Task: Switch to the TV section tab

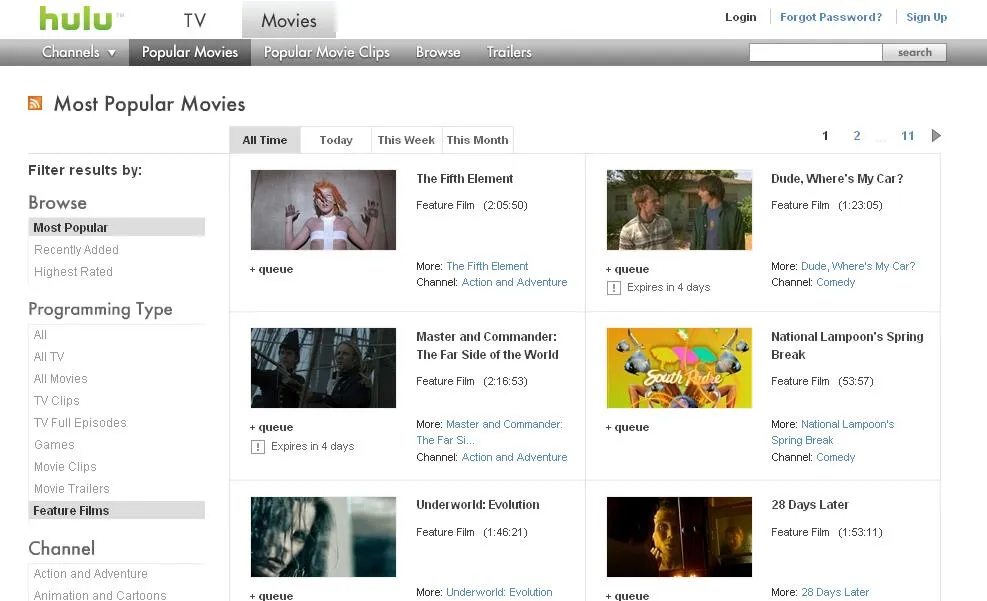Action: tap(195, 20)
